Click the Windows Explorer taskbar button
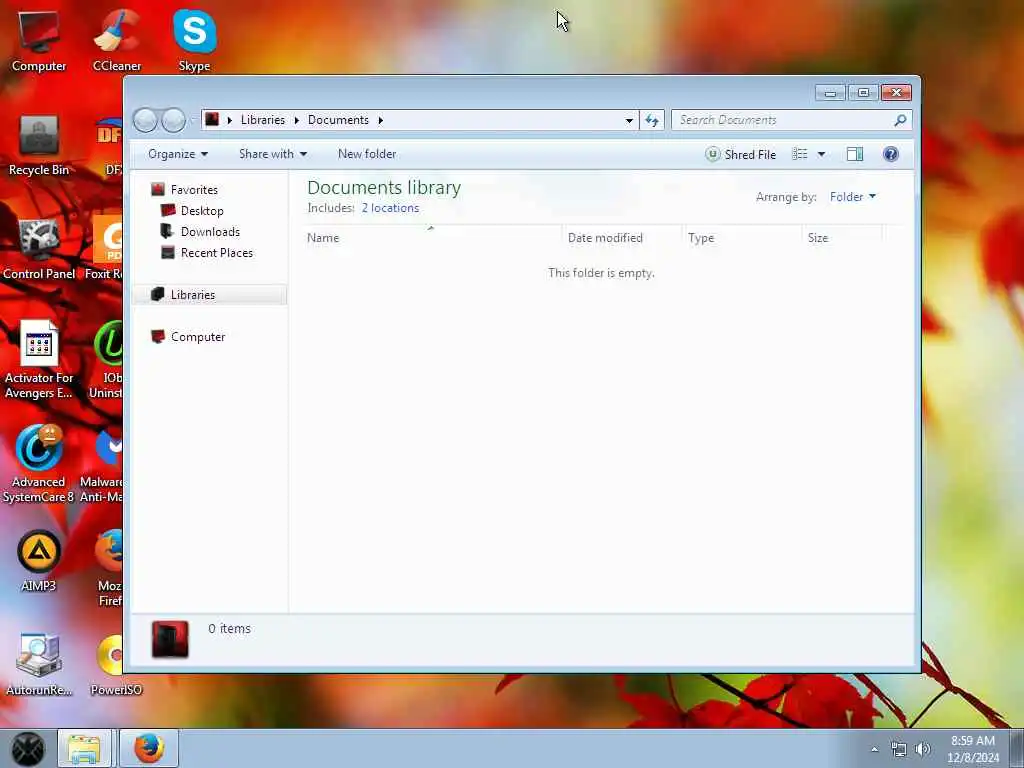1024x768 pixels. click(x=84, y=748)
